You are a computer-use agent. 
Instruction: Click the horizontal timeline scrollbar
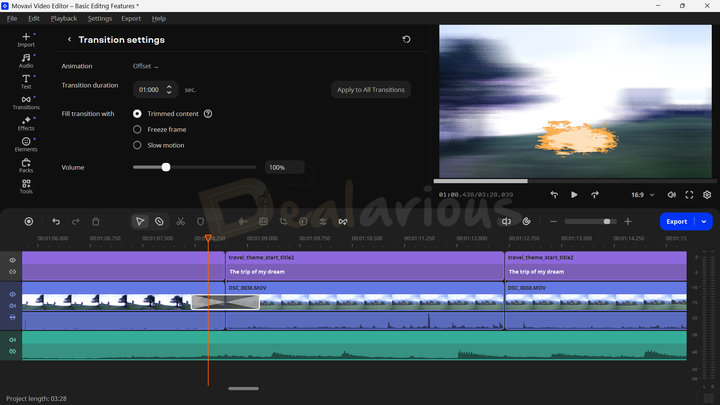(243, 388)
